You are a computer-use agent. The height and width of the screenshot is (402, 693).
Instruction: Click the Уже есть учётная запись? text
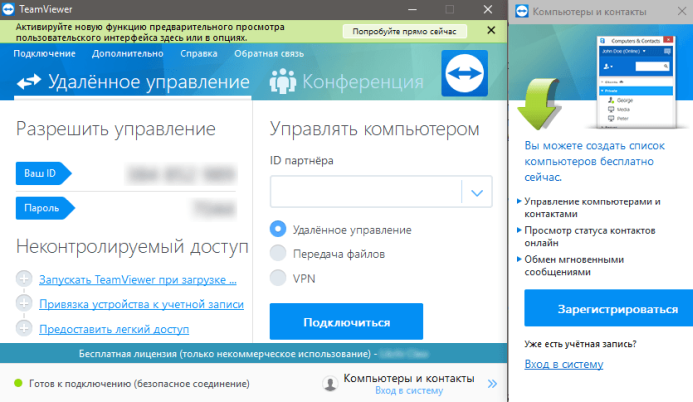tap(580, 344)
